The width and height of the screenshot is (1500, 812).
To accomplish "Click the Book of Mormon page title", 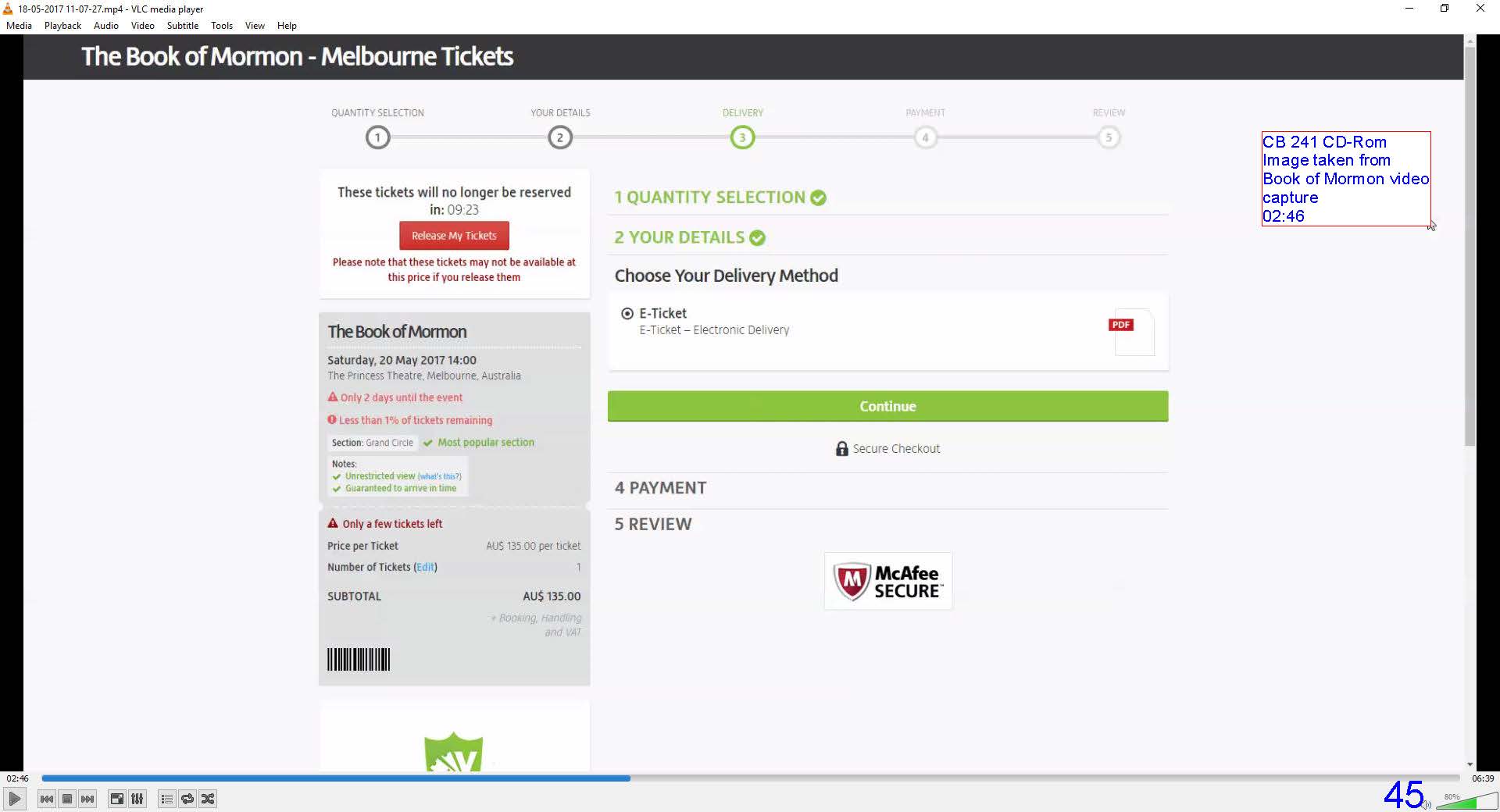I will coord(297,56).
